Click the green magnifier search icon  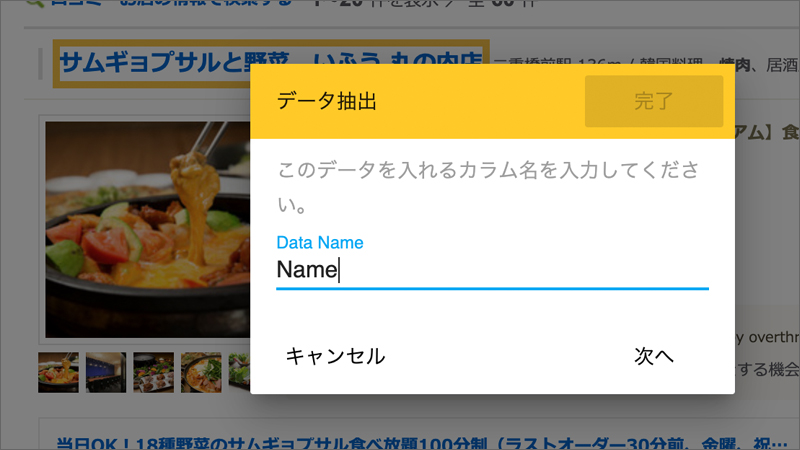(x=35, y=3)
